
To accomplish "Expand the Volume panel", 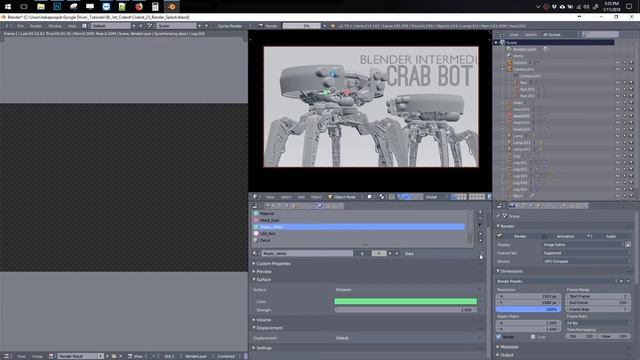I will pos(262,320).
